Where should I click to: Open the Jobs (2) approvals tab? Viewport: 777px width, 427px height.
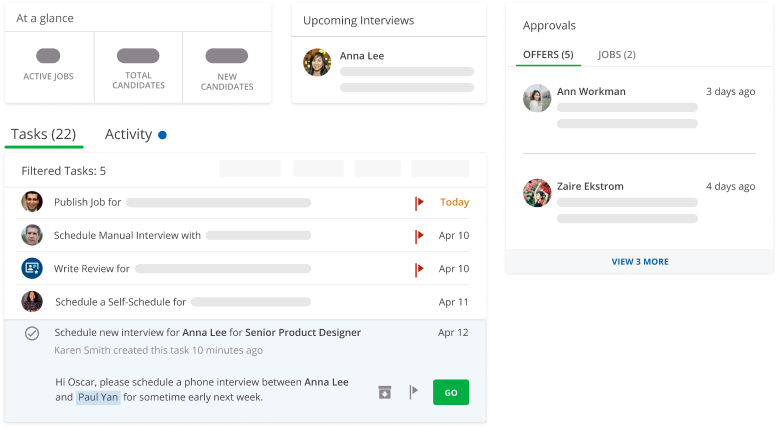click(616, 55)
